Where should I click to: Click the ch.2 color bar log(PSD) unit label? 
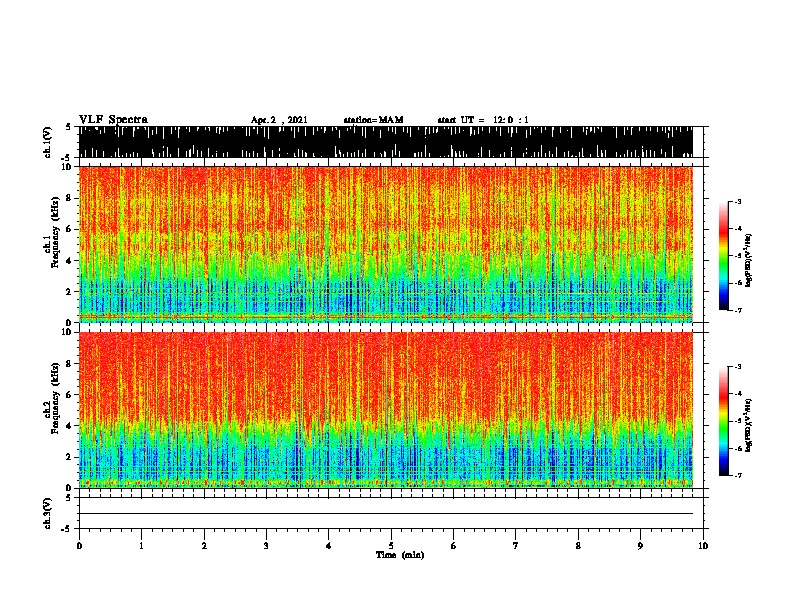coord(749,425)
